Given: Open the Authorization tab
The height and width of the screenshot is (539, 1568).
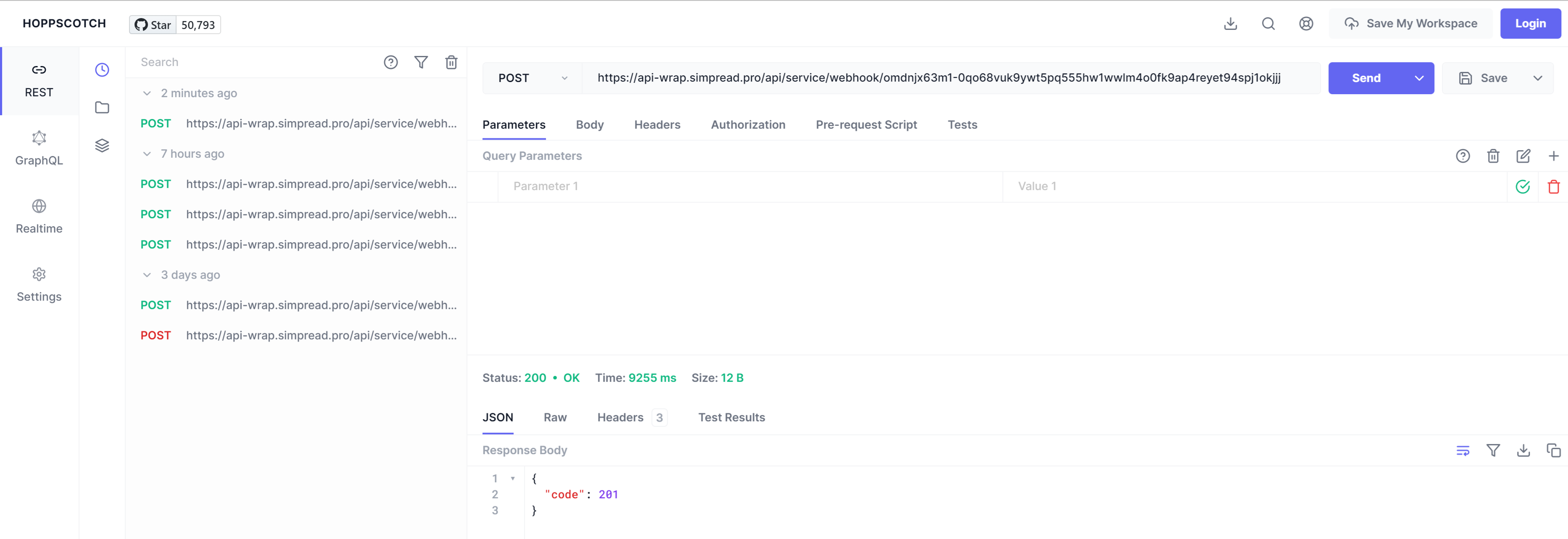Looking at the screenshot, I should click(x=748, y=125).
